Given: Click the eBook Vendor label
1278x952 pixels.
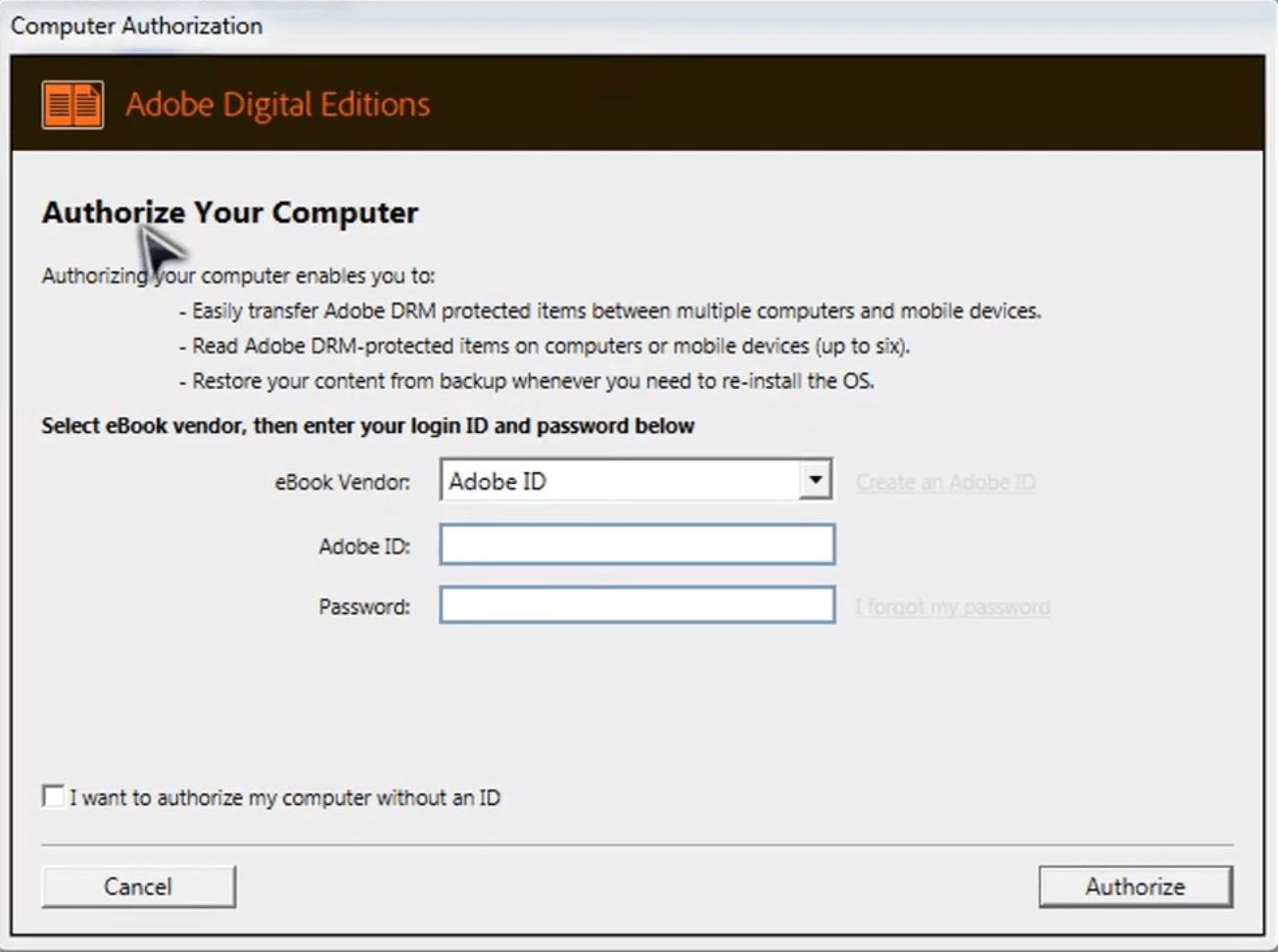Looking at the screenshot, I should (x=343, y=482).
